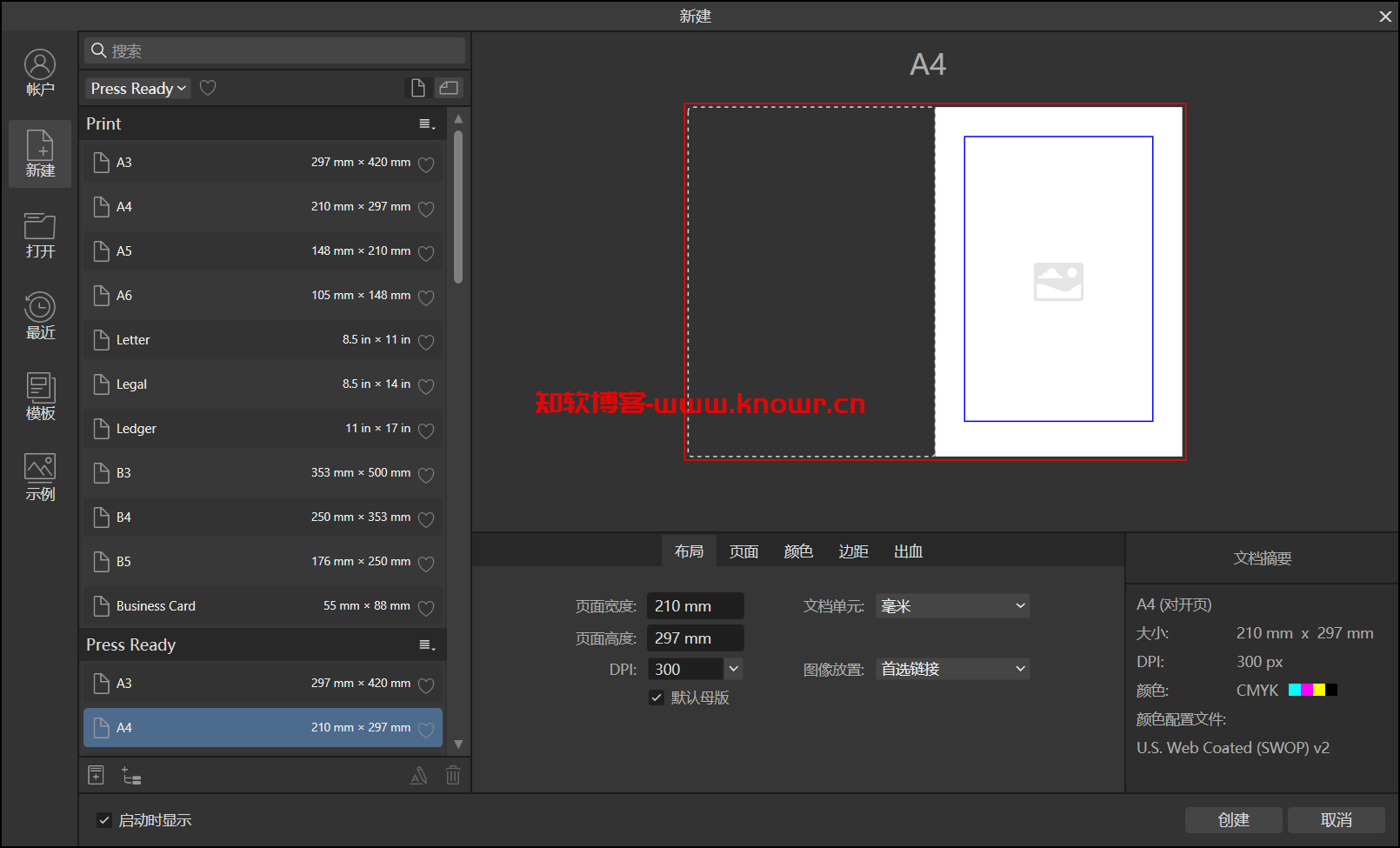The image size is (1400, 848).
Task: Select the 新建 new document section
Action: (40, 154)
